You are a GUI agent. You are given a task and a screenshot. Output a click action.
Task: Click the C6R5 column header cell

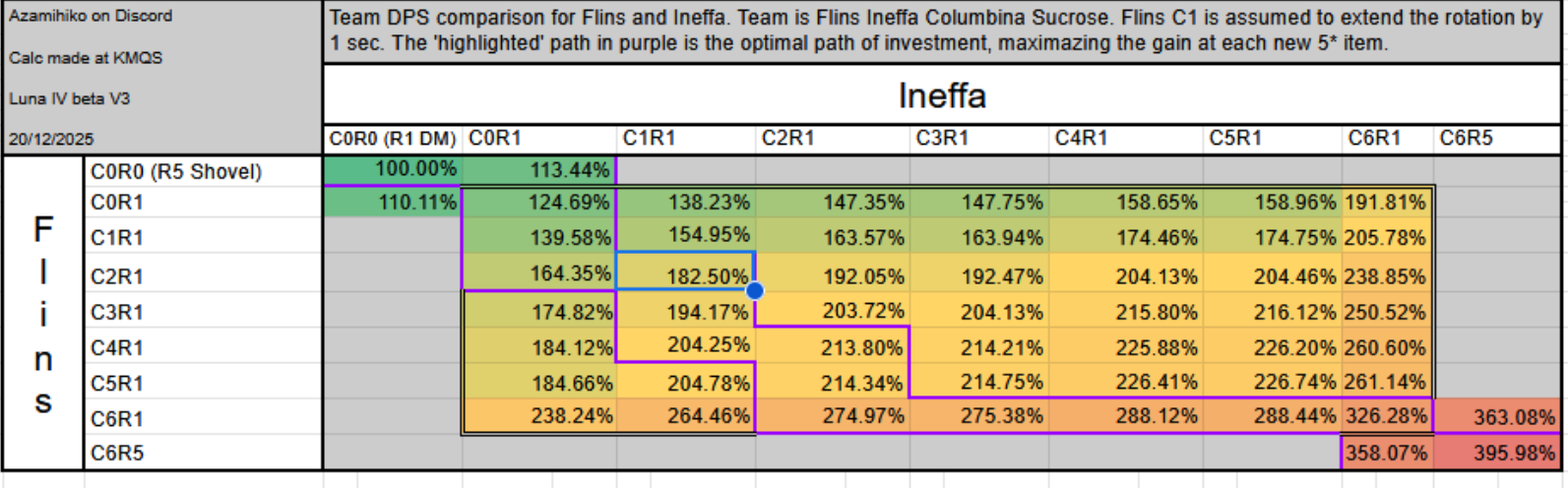1495,139
